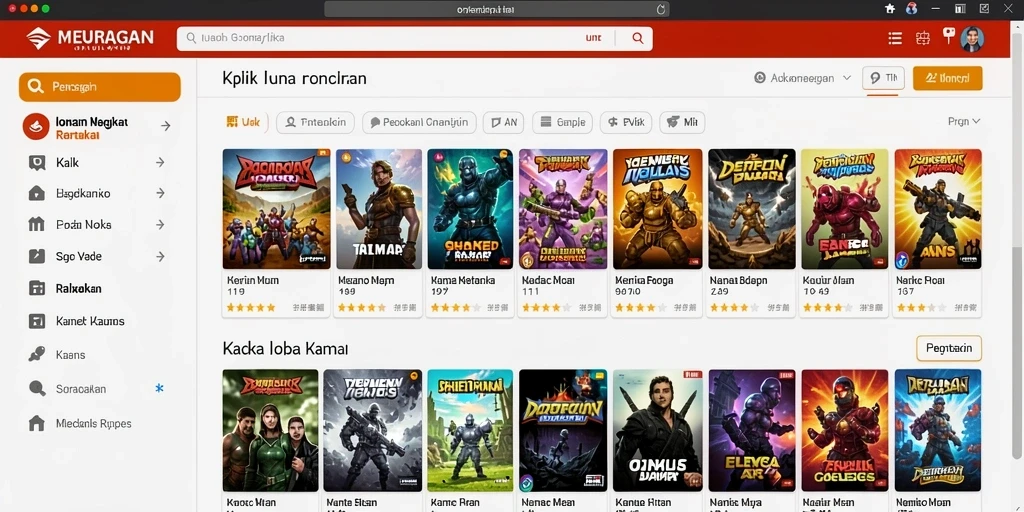Image resolution: width=1024 pixels, height=512 pixels.
Task: Click the star rating under Kerim Mom
Action: 251,307
